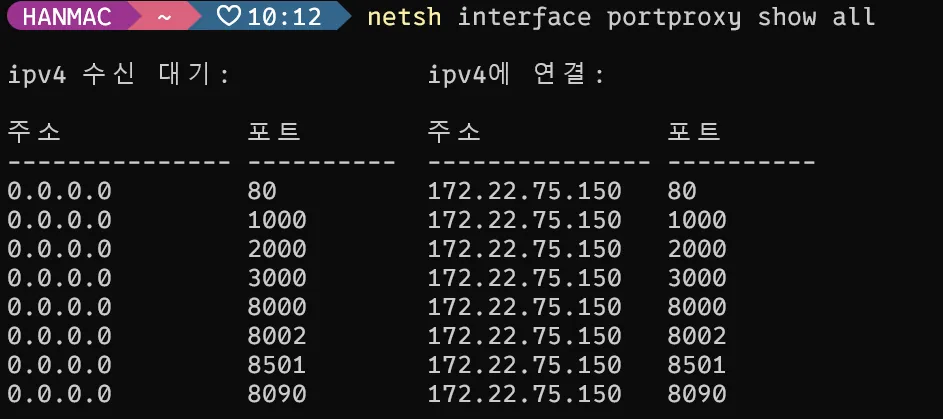The width and height of the screenshot is (943, 419).
Task: Click the connect-side 주소 column header
Action: (x=454, y=132)
